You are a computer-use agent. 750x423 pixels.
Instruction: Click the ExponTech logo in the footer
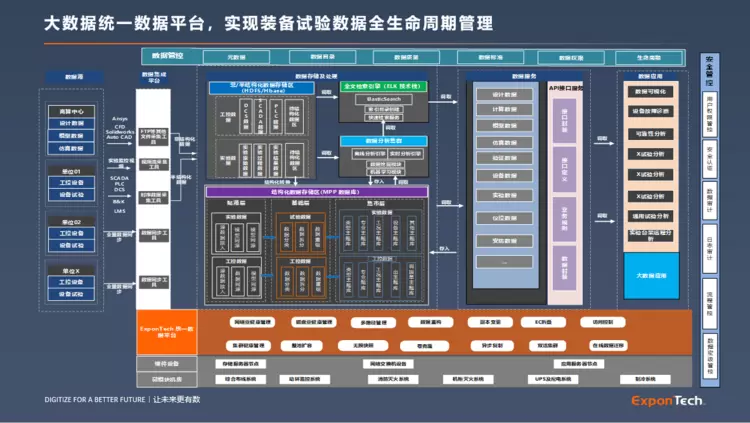667,401
